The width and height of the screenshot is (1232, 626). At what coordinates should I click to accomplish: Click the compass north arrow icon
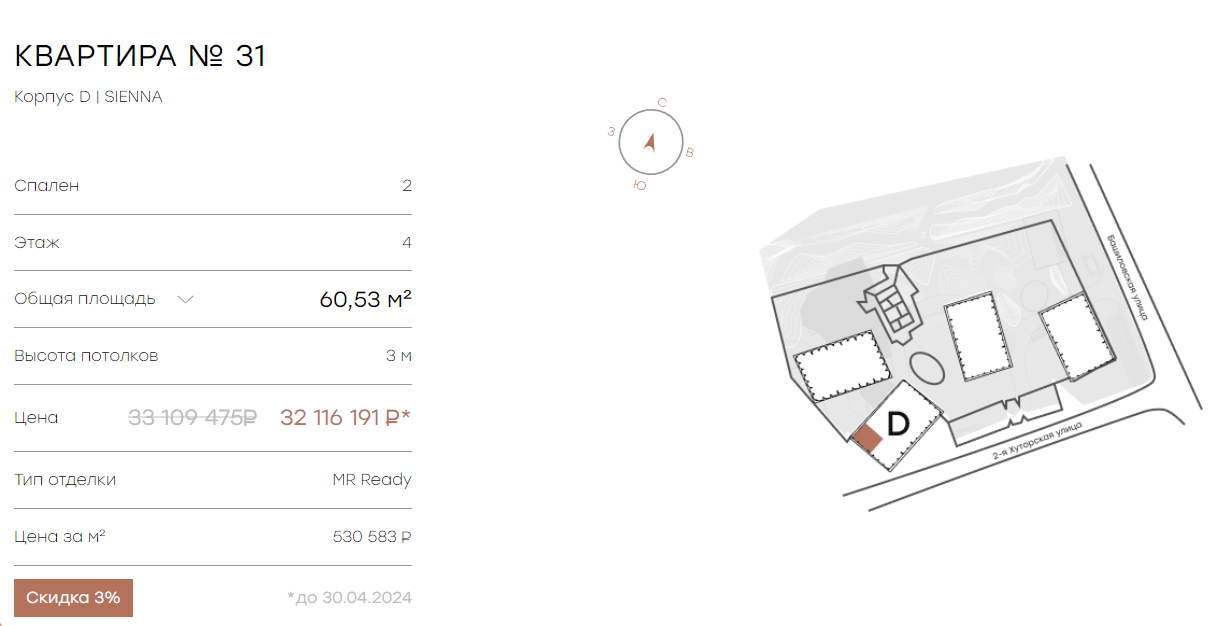click(650, 142)
